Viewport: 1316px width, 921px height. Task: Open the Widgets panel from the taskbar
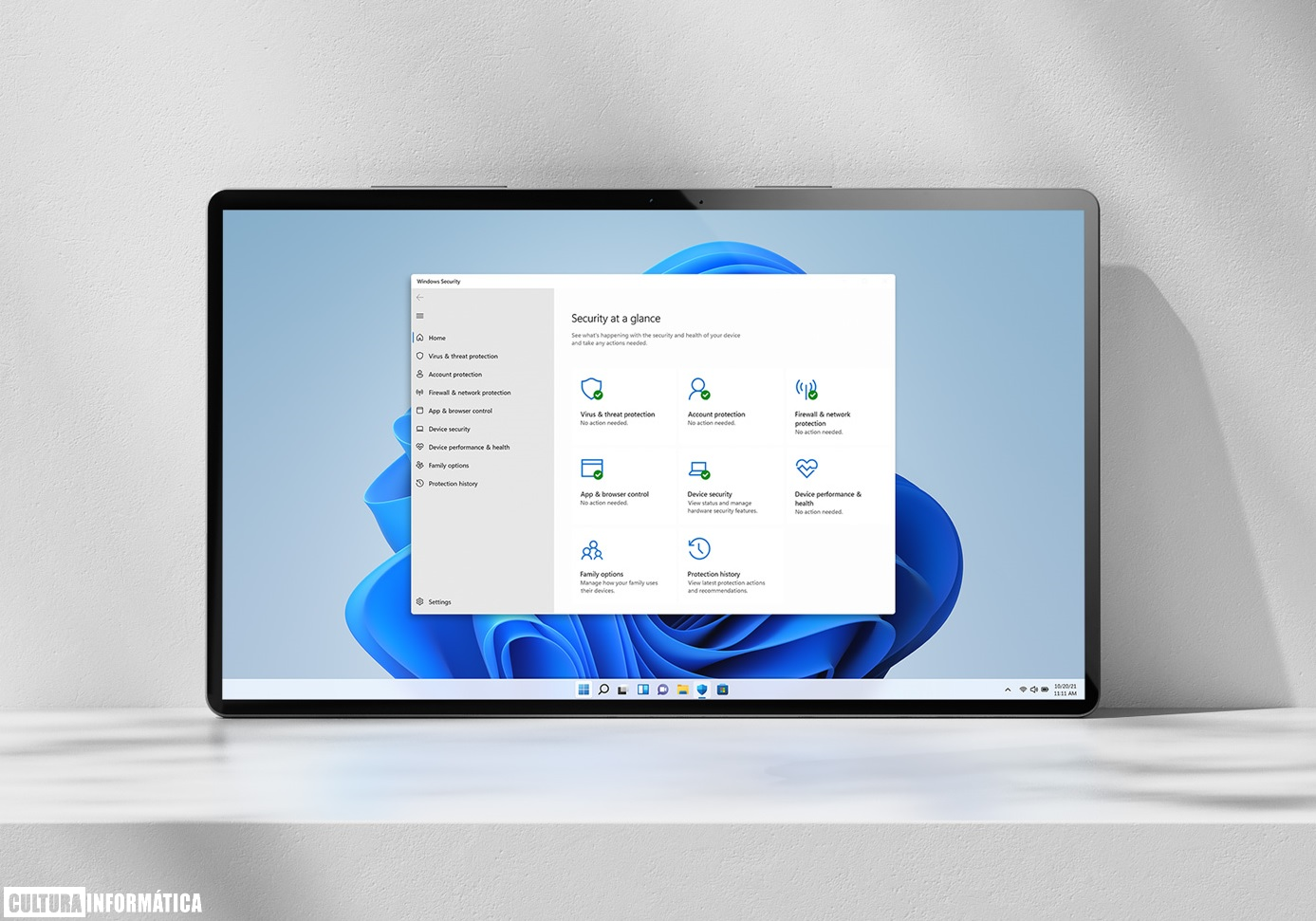pyautogui.click(x=643, y=690)
